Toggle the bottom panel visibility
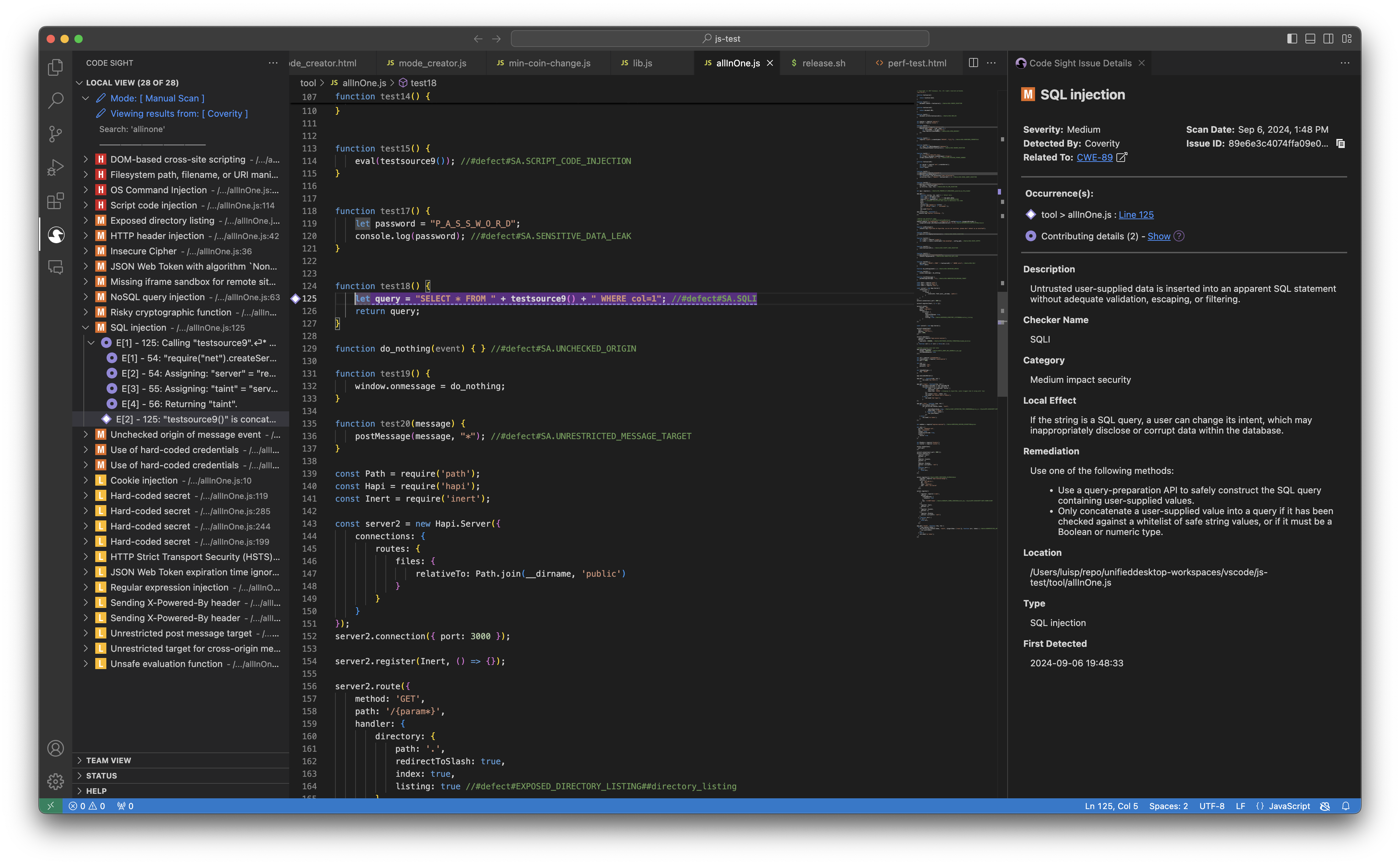The height and width of the screenshot is (865, 1400). pos(1310,39)
